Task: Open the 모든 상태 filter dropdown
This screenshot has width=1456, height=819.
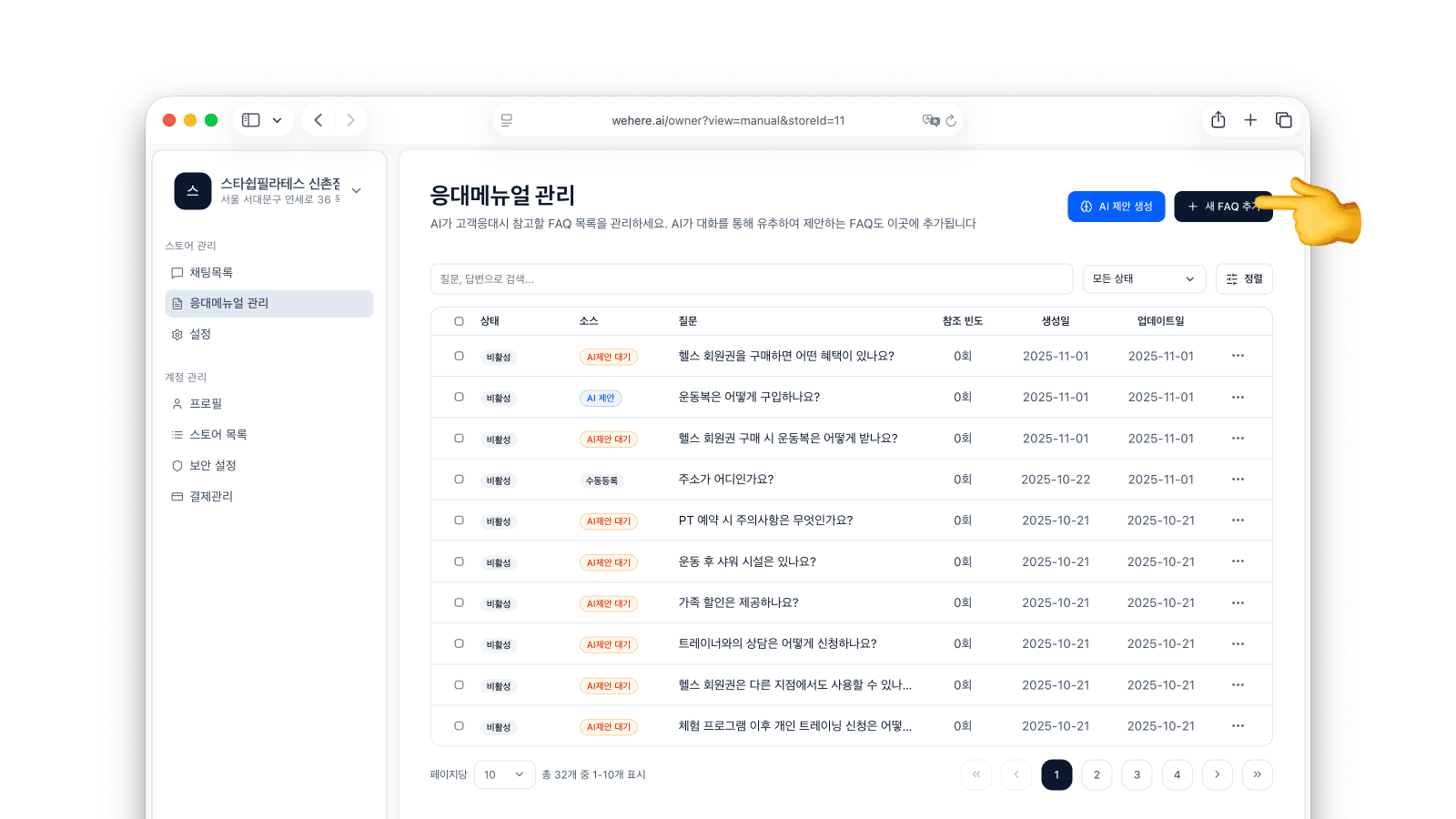Action: 1144,278
